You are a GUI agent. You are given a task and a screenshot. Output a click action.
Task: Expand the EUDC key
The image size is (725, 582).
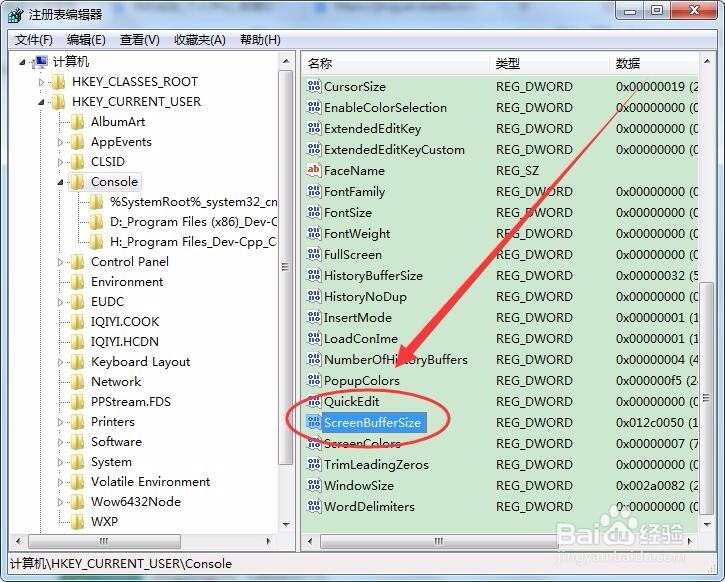click(x=60, y=302)
